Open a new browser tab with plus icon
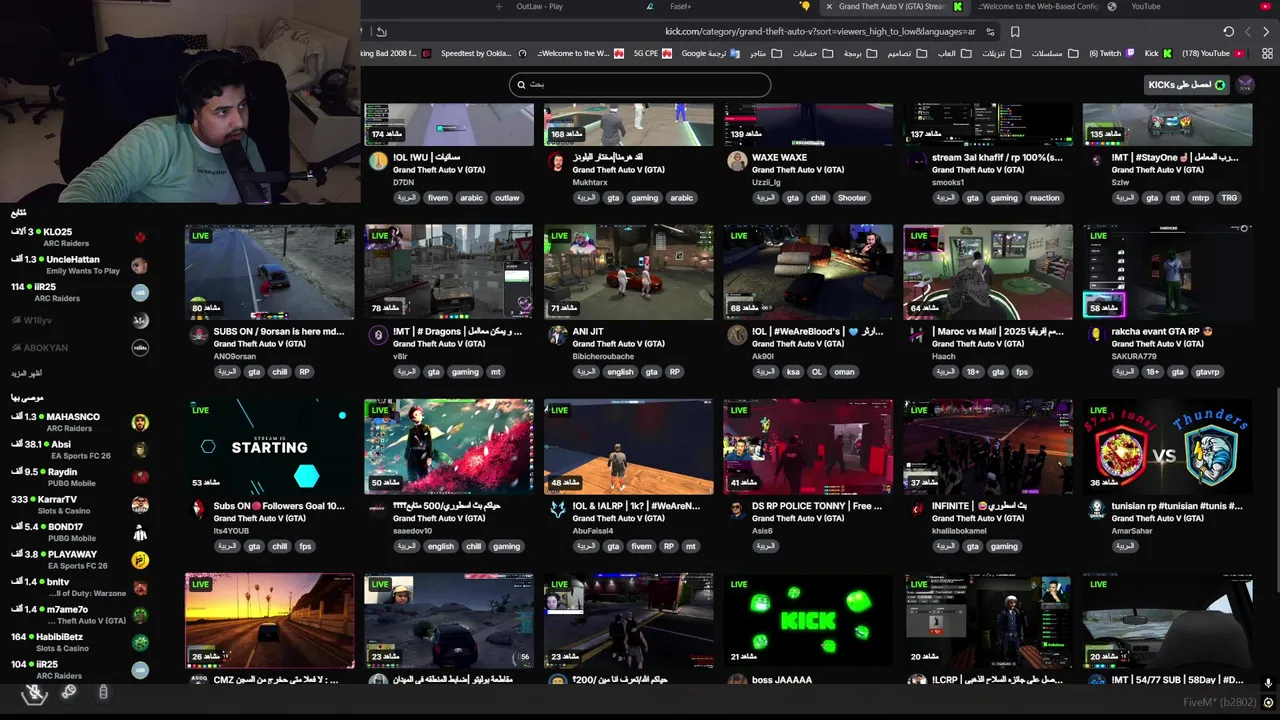 click(x=499, y=7)
